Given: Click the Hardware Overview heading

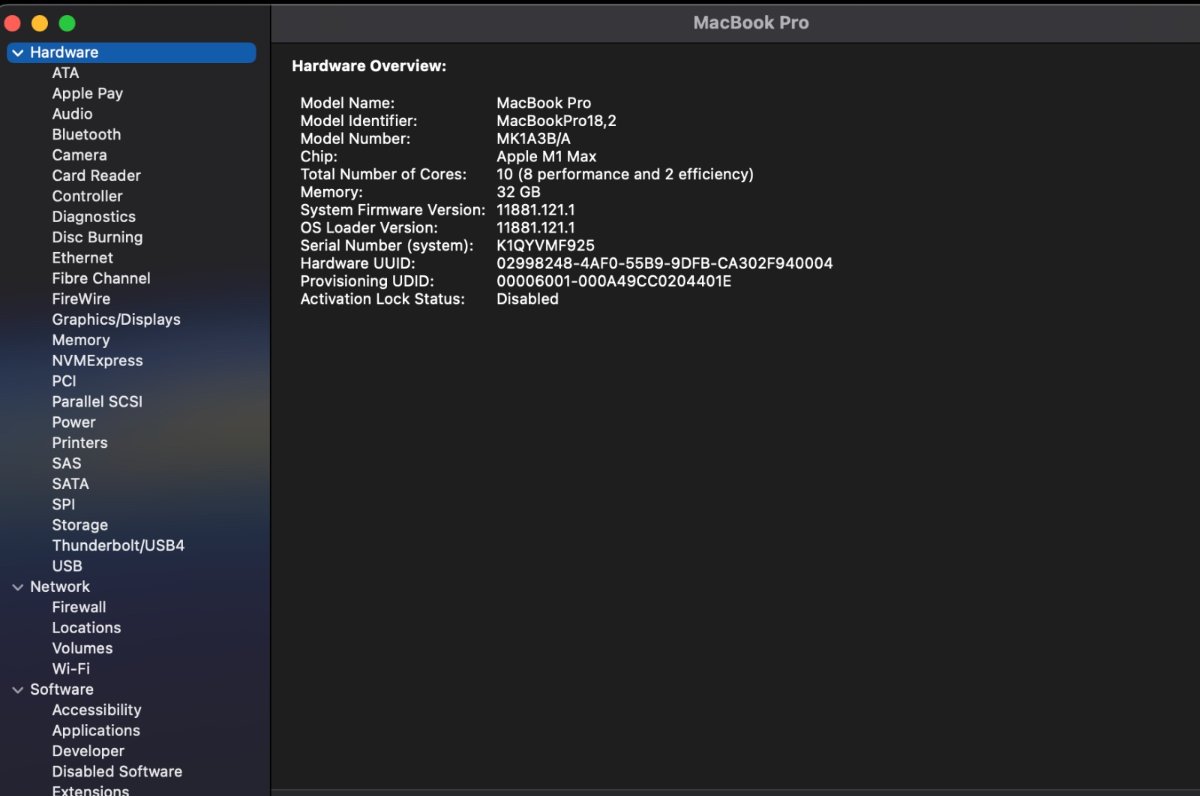Looking at the screenshot, I should 369,67.
